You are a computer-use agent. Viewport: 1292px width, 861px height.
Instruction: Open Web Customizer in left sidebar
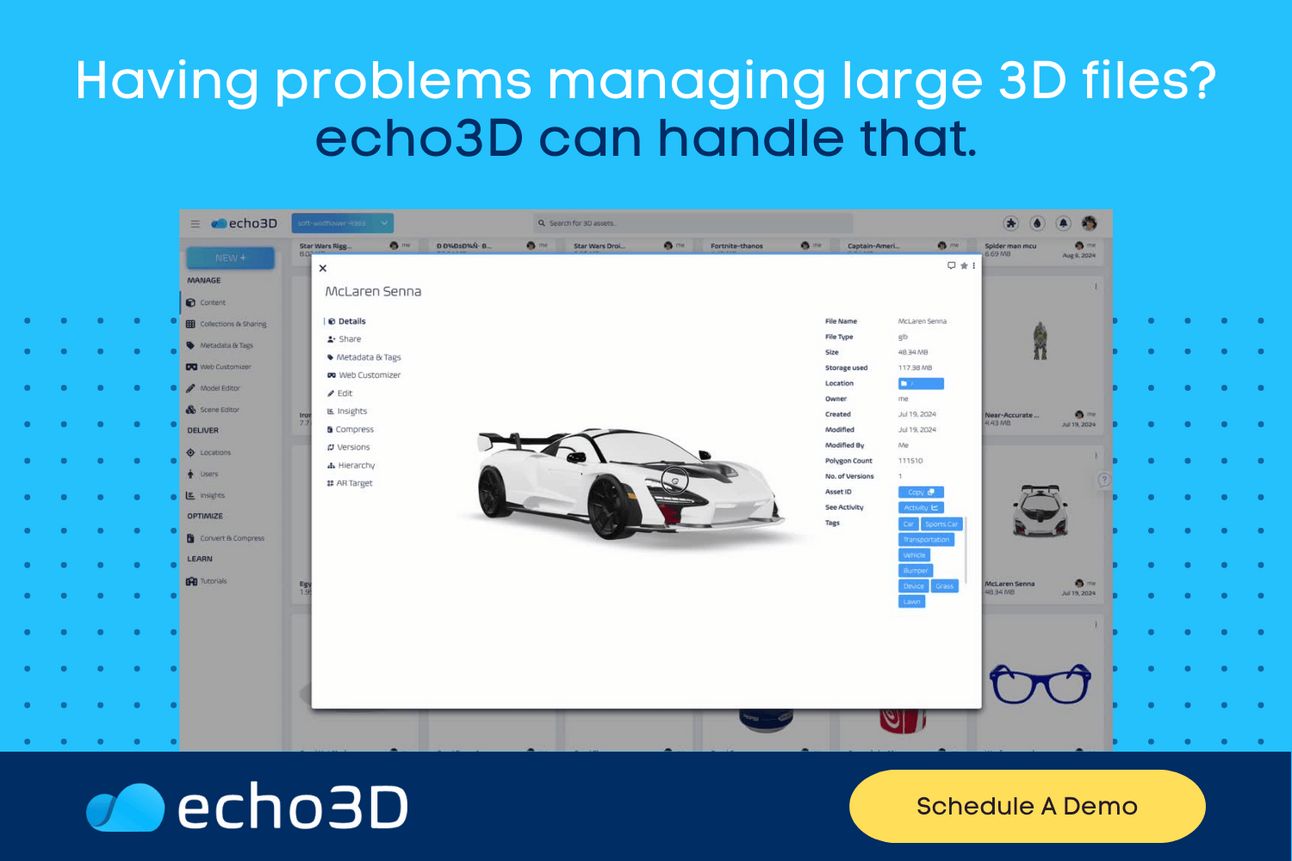[x=219, y=367]
